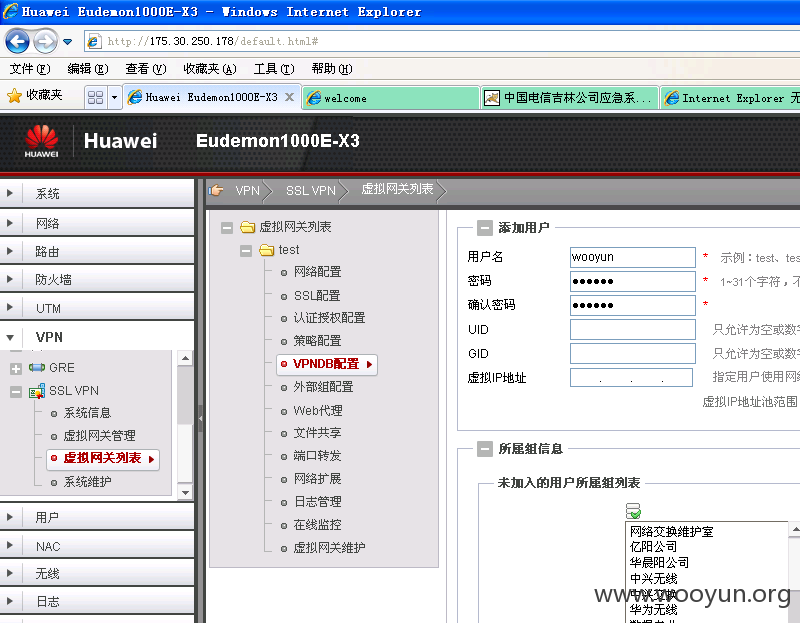Viewport: 800px width, 623px height.
Task: Click sidebar scrollbar down arrow
Action: pyautogui.click(x=185, y=492)
